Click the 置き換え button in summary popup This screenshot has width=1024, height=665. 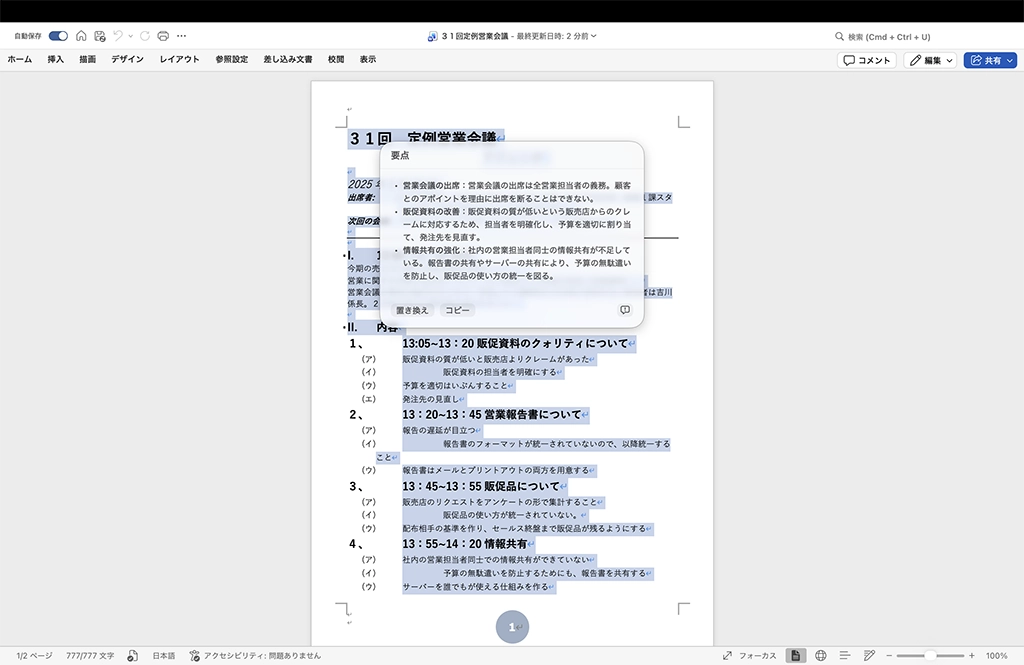(412, 310)
